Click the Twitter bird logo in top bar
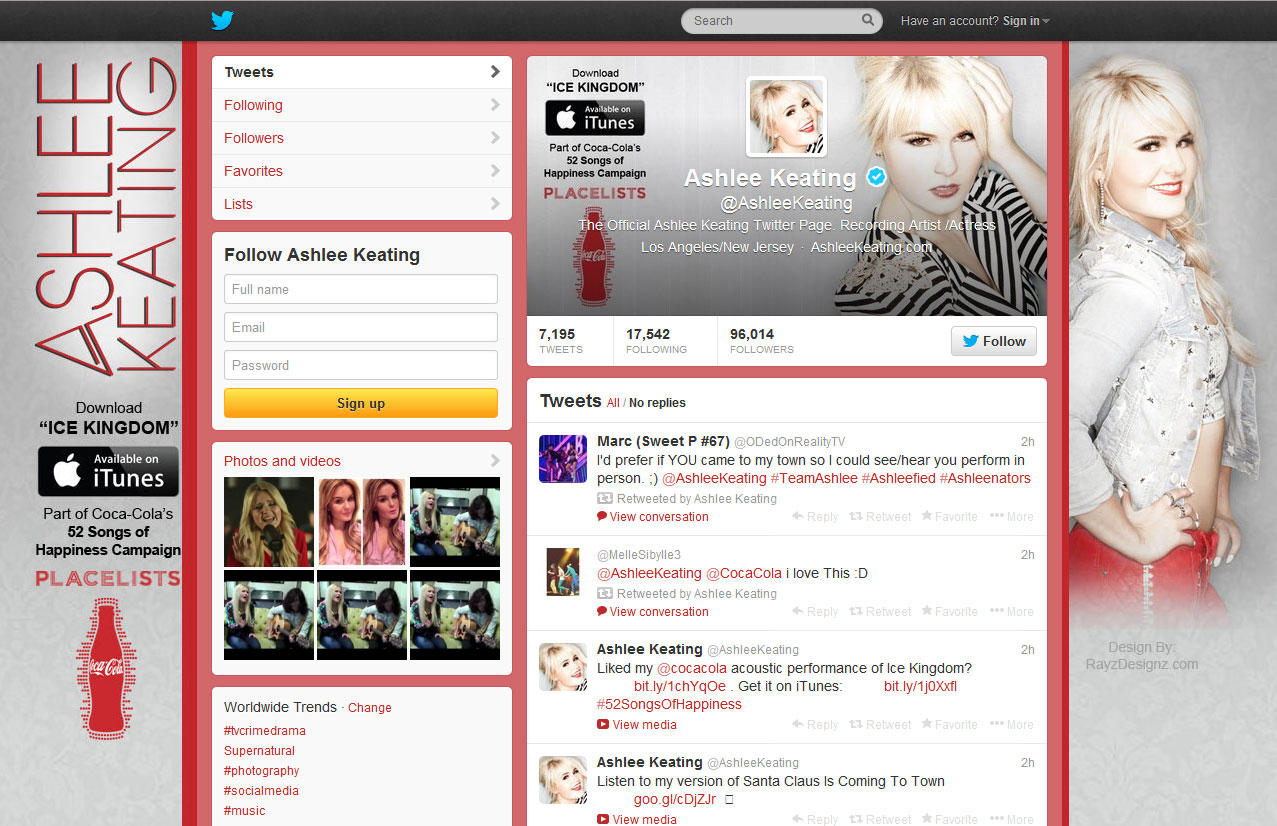The image size is (1277, 826). (222, 21)
